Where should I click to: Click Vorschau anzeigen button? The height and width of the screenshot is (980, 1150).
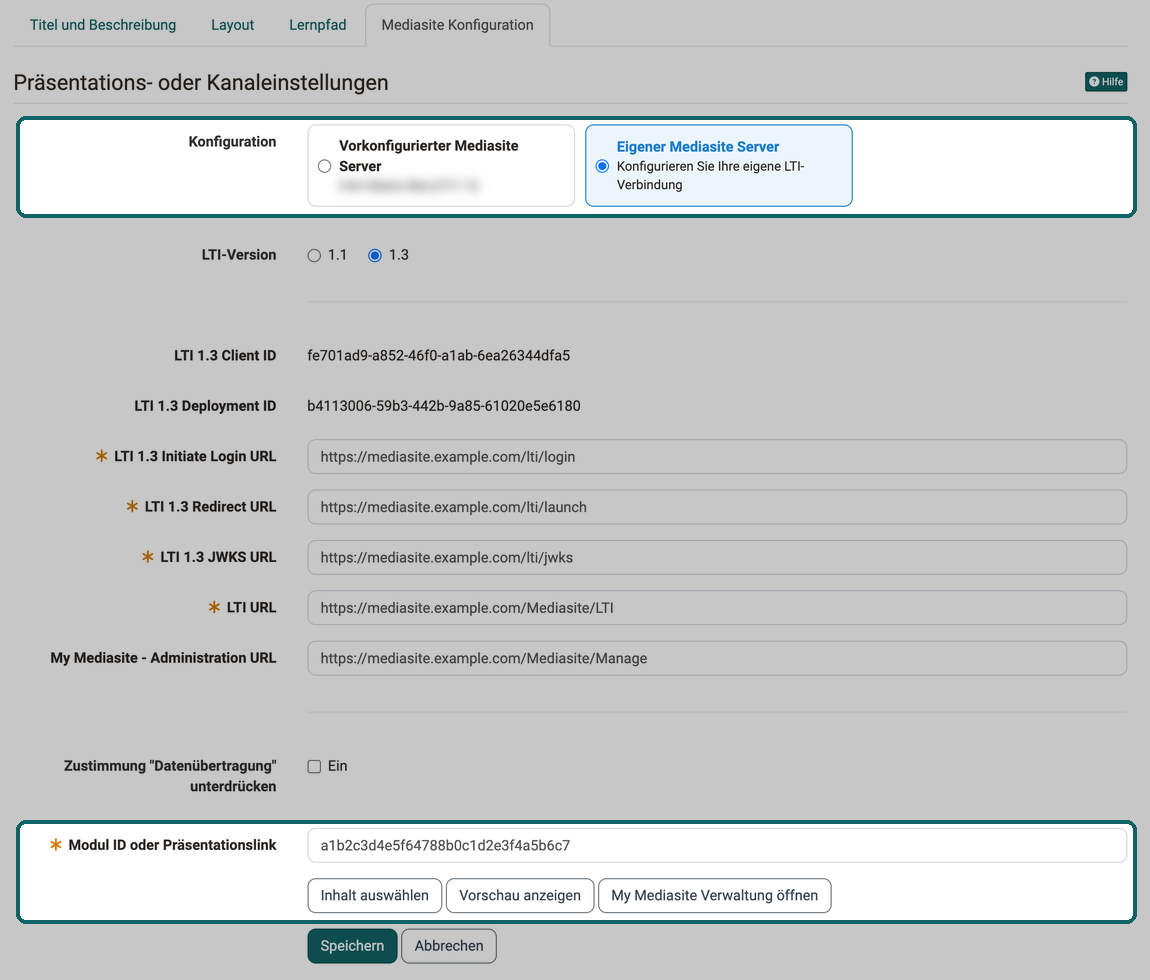(x=519, y=896)
